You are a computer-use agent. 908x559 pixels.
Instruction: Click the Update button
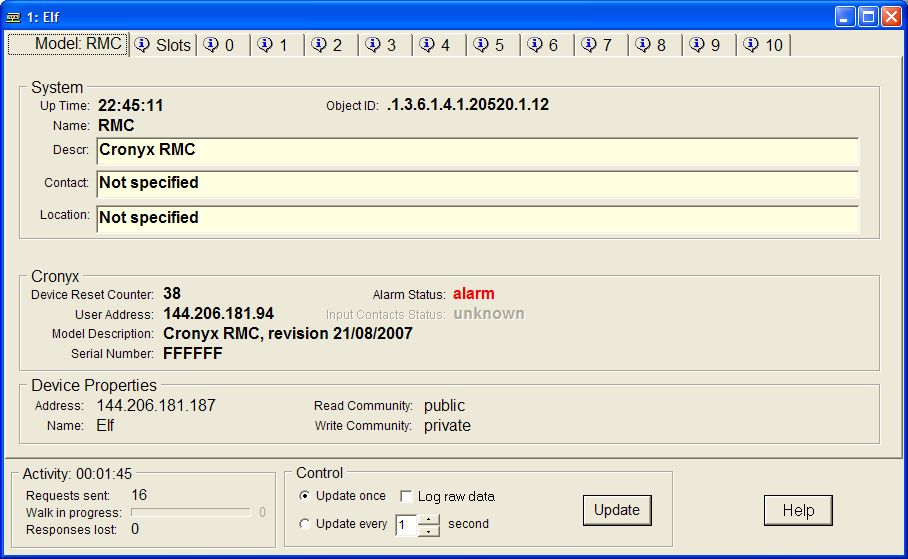pyautogui.click(x=617, y=510)
